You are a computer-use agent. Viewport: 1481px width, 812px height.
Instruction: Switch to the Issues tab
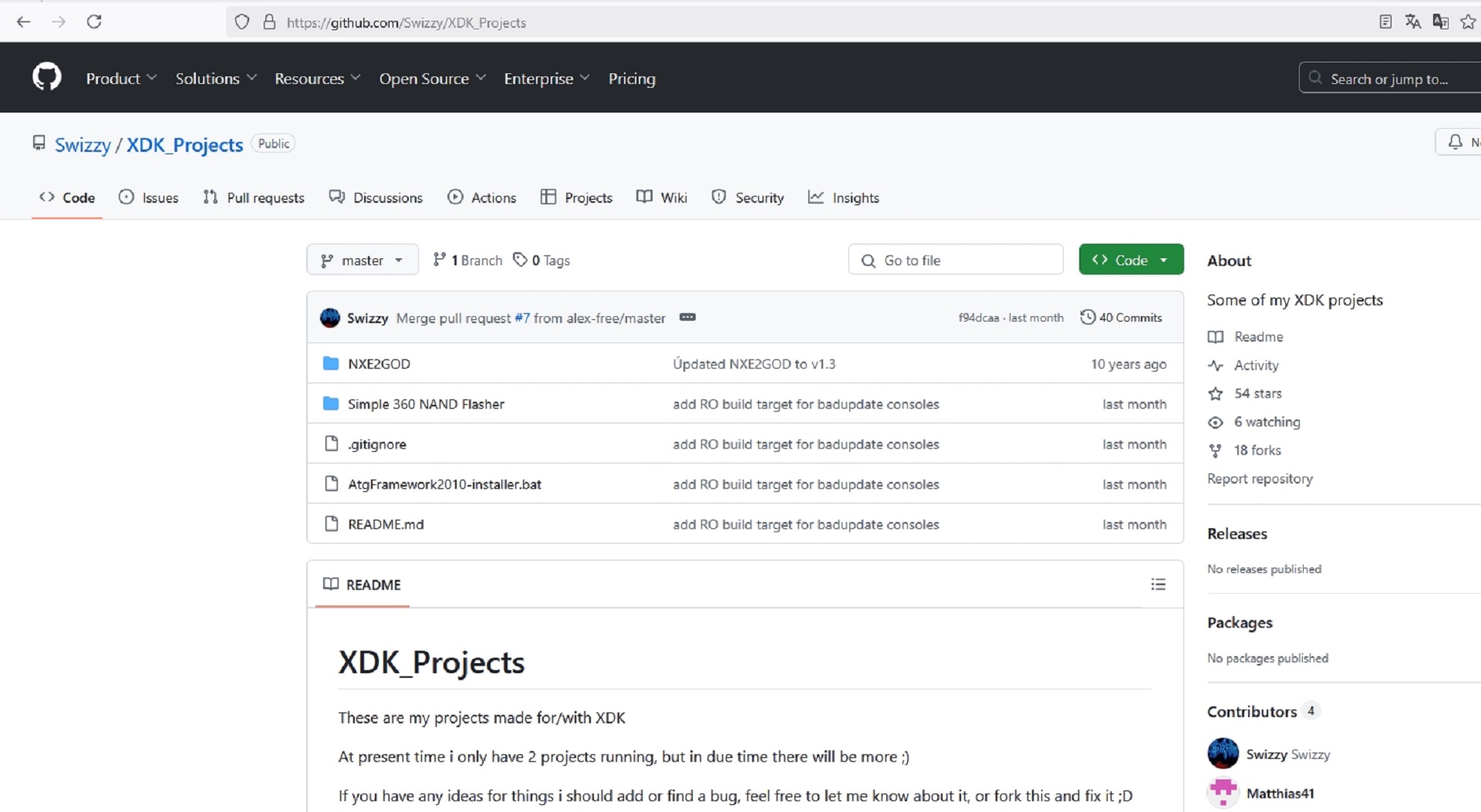149,197
